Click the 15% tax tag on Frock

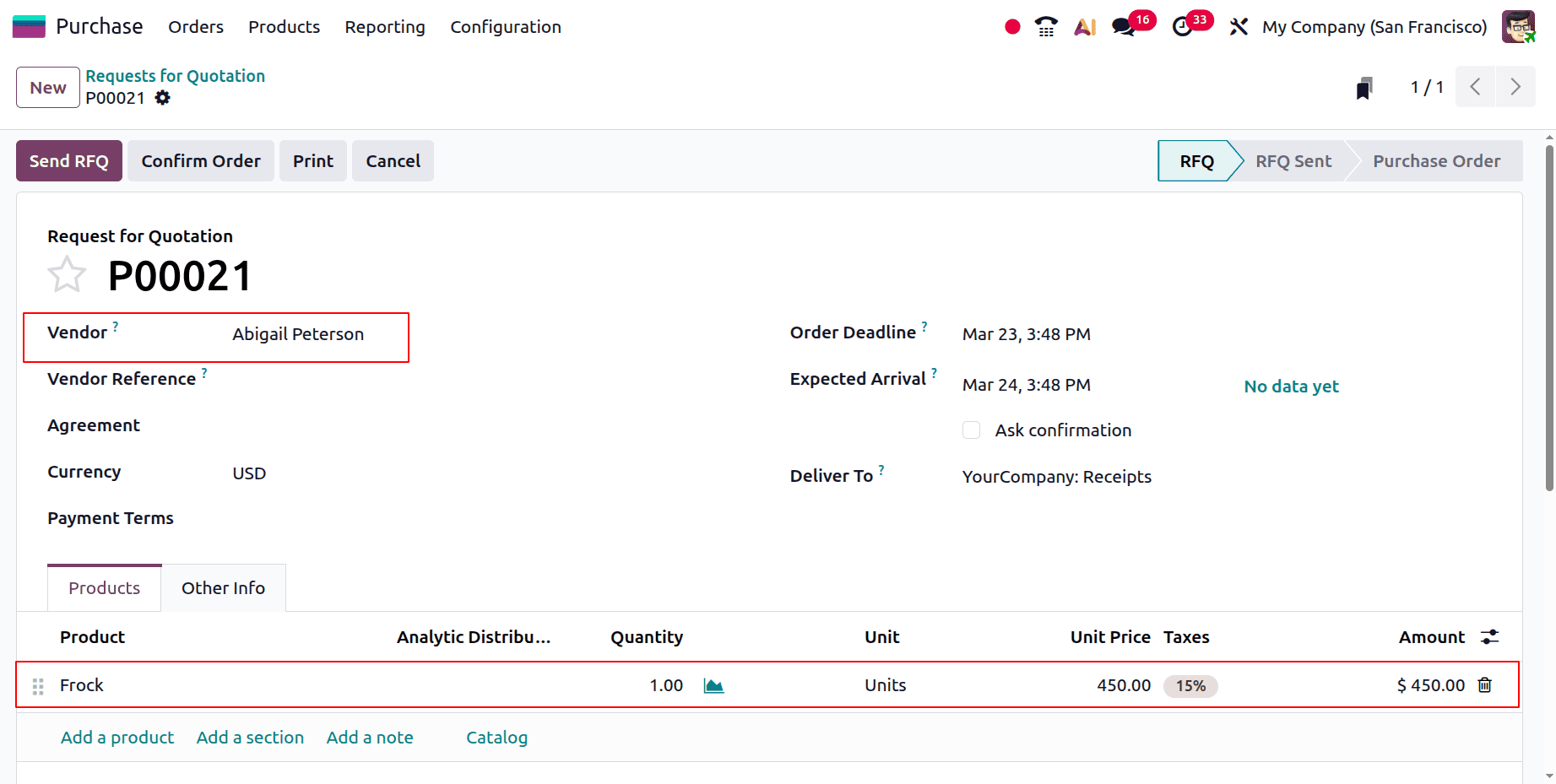[x=1190, y=686]
